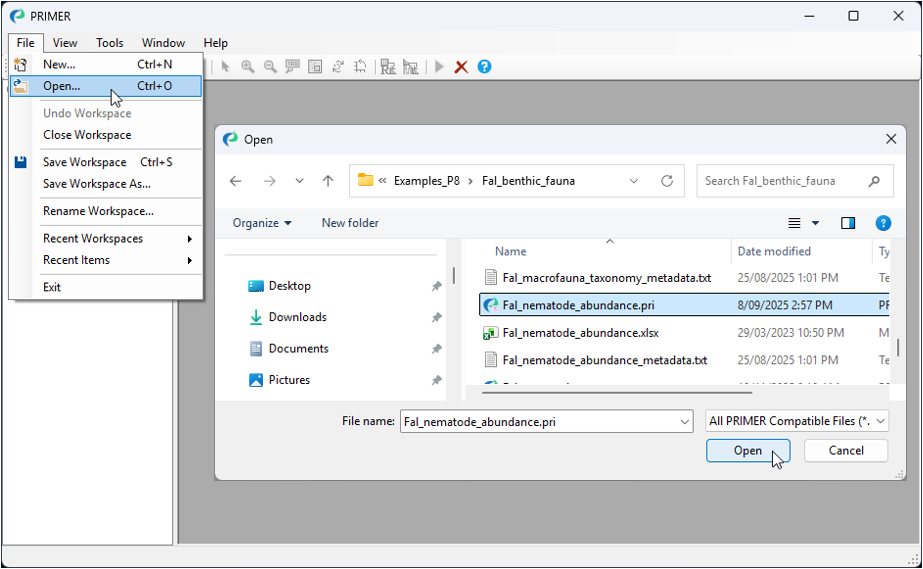
Task: Click the New folder button
Action: click(350, 223)
